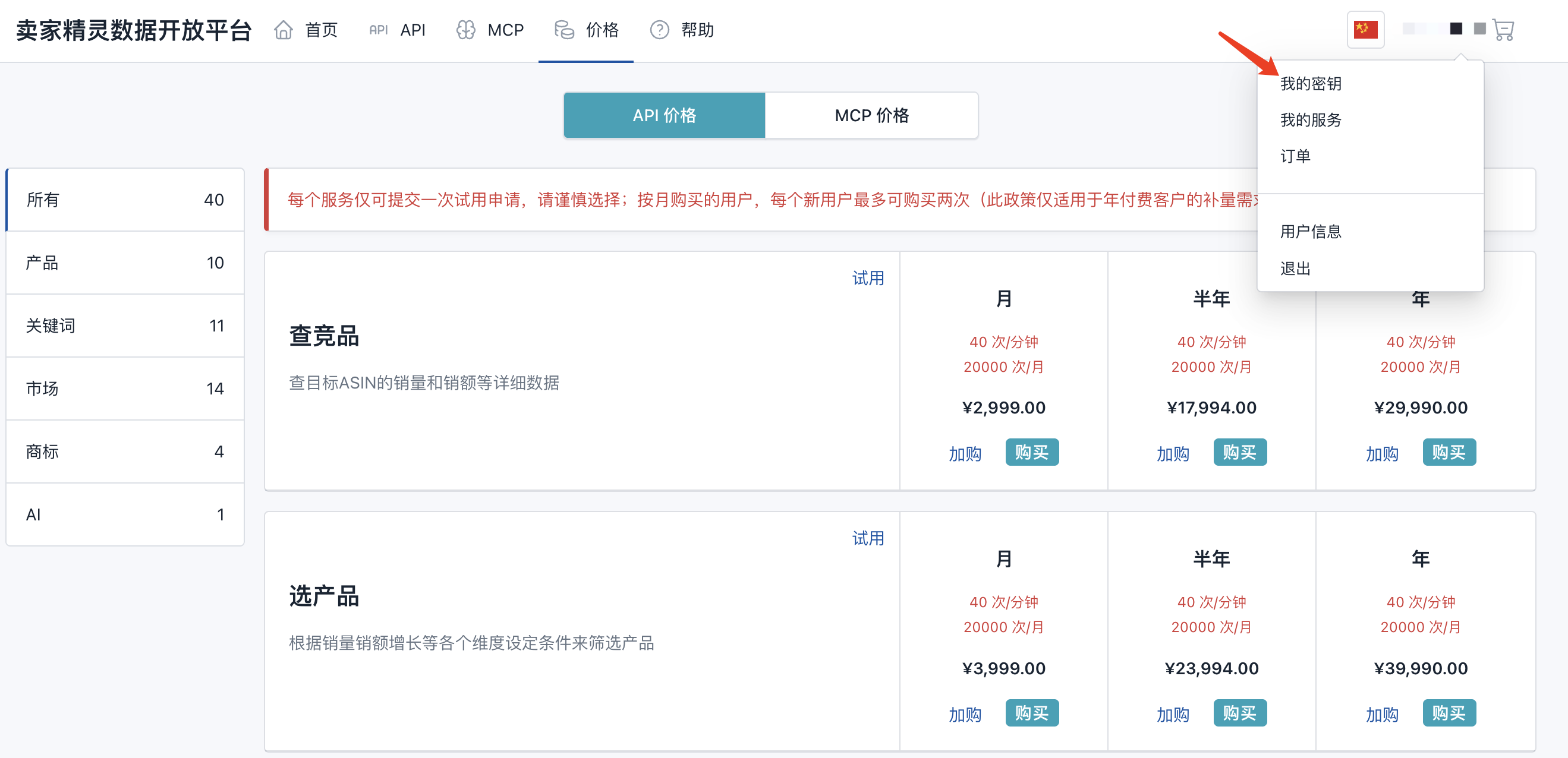Open the shopping cart icon
Screen dimensions: 1568x758
(1503, 30)
